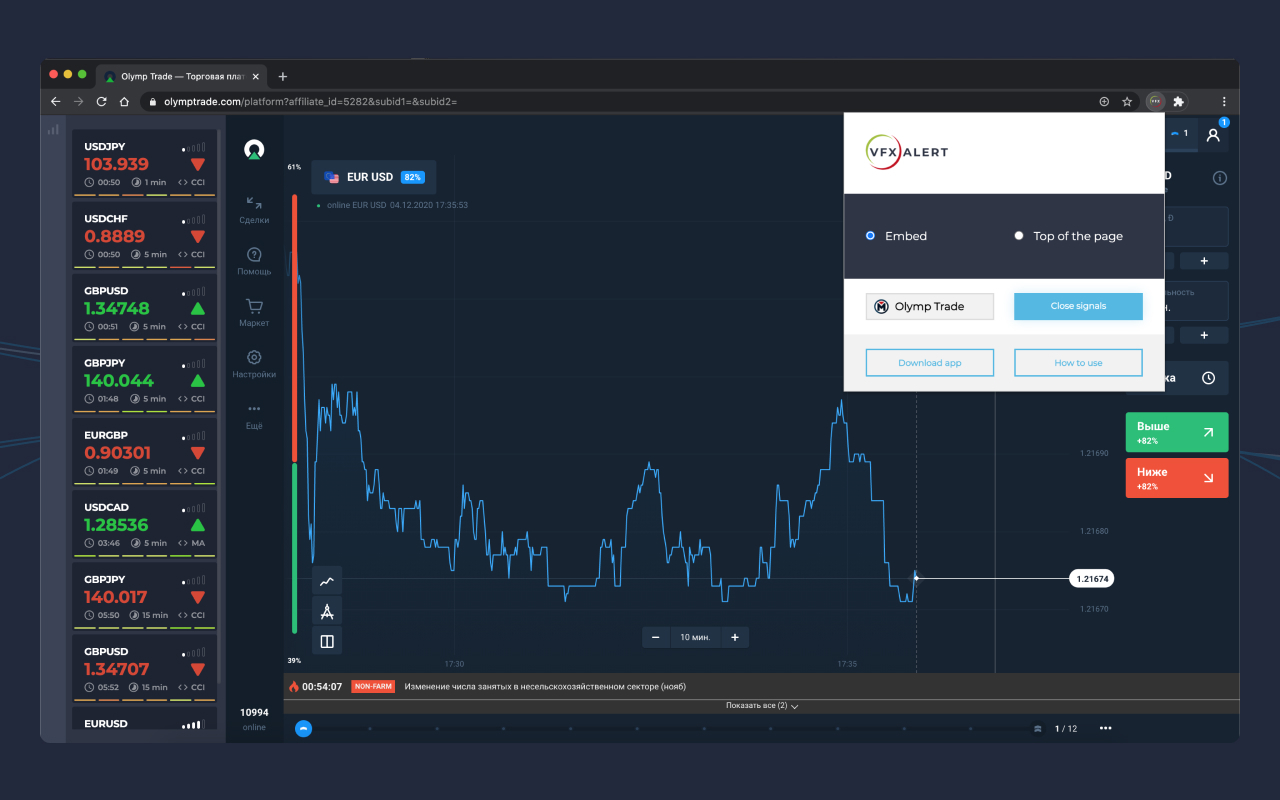1280x800 pixels.
Task: Switch the chart layout split-view icon
Action: (327, 641)
